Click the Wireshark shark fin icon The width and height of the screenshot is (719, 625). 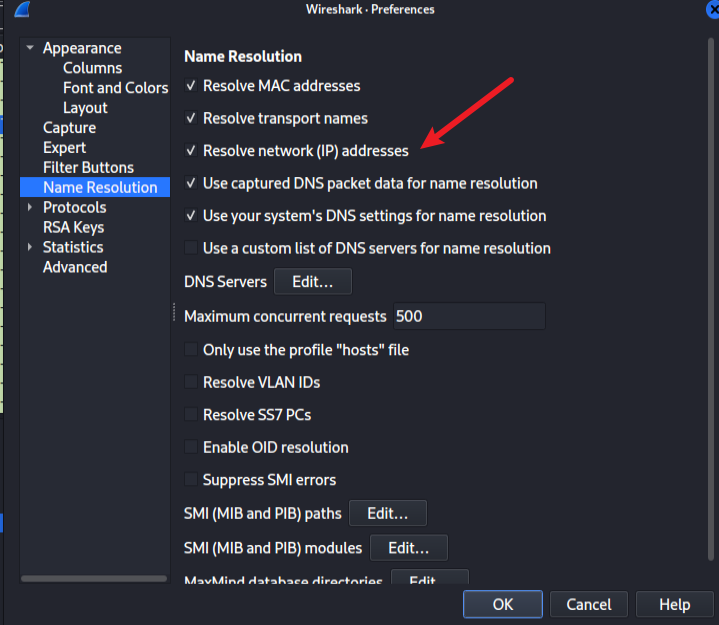click(x=20, y=9)
